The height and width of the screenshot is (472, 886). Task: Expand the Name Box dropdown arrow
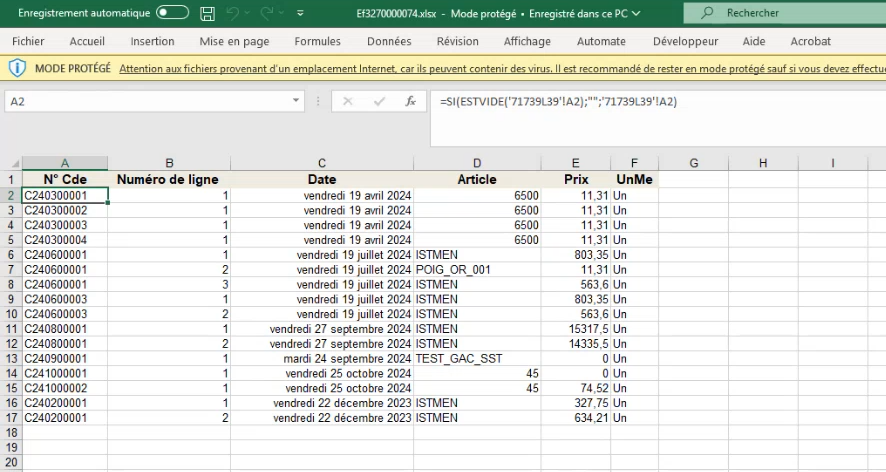tap(296, 101)
